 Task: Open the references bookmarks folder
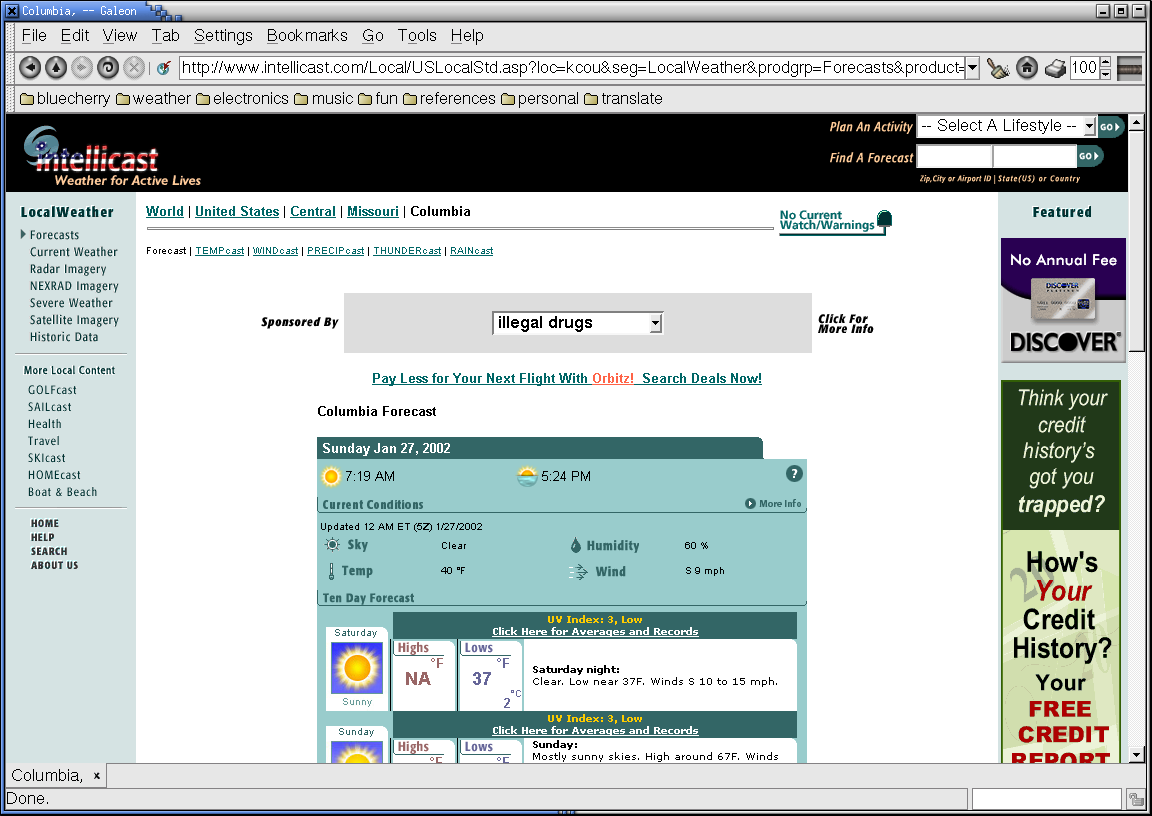tap(449, 98)
